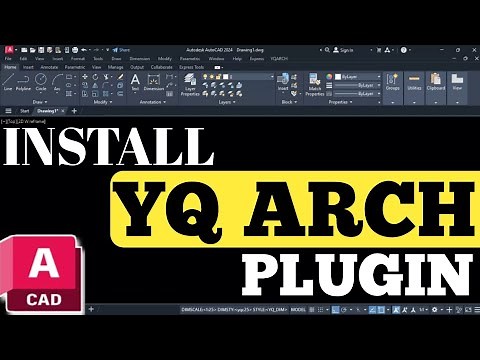Click the white layer color swatch

pos(226,77)
